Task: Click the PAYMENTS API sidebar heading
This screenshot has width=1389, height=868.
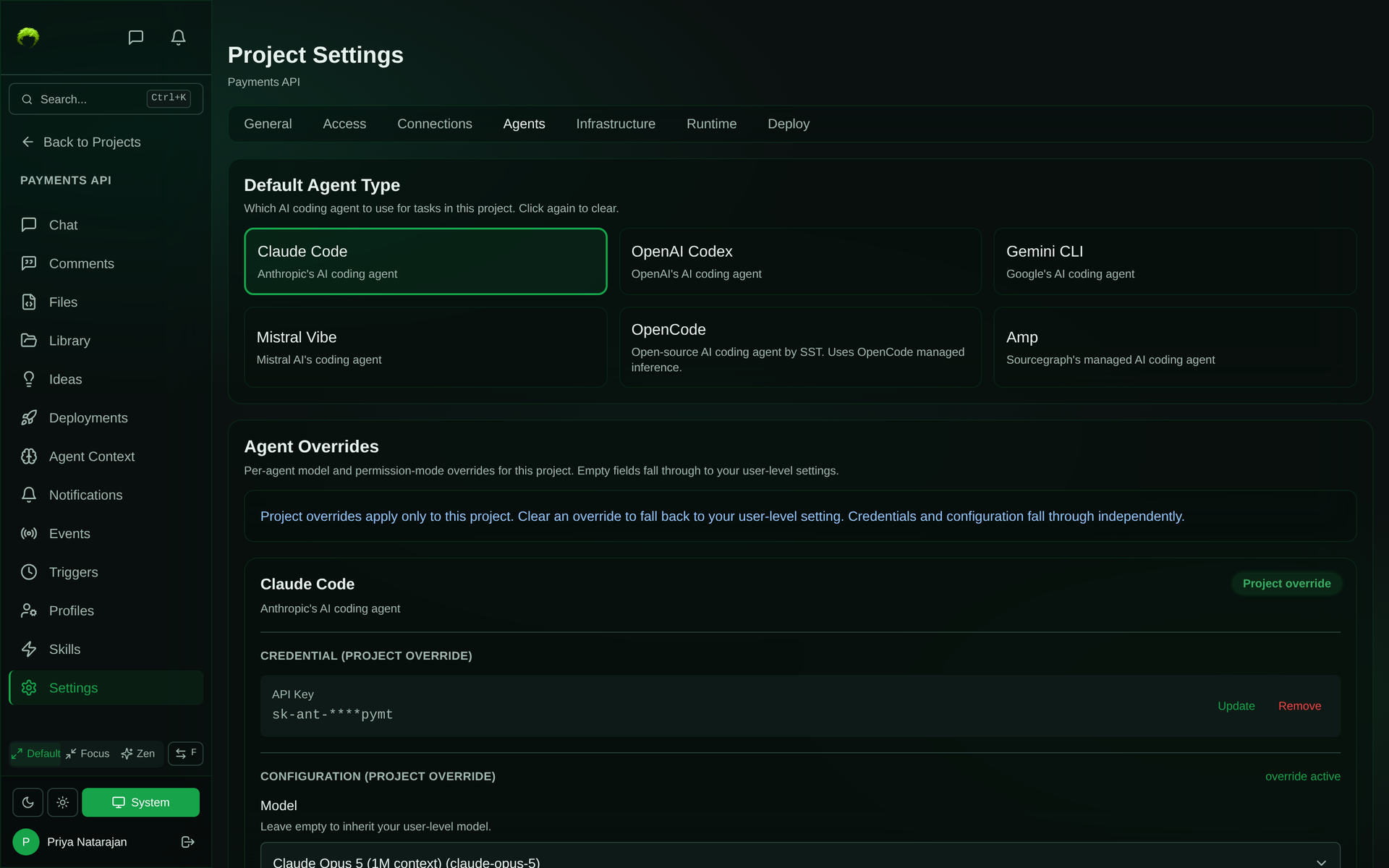Action: (x=66, y=180)
